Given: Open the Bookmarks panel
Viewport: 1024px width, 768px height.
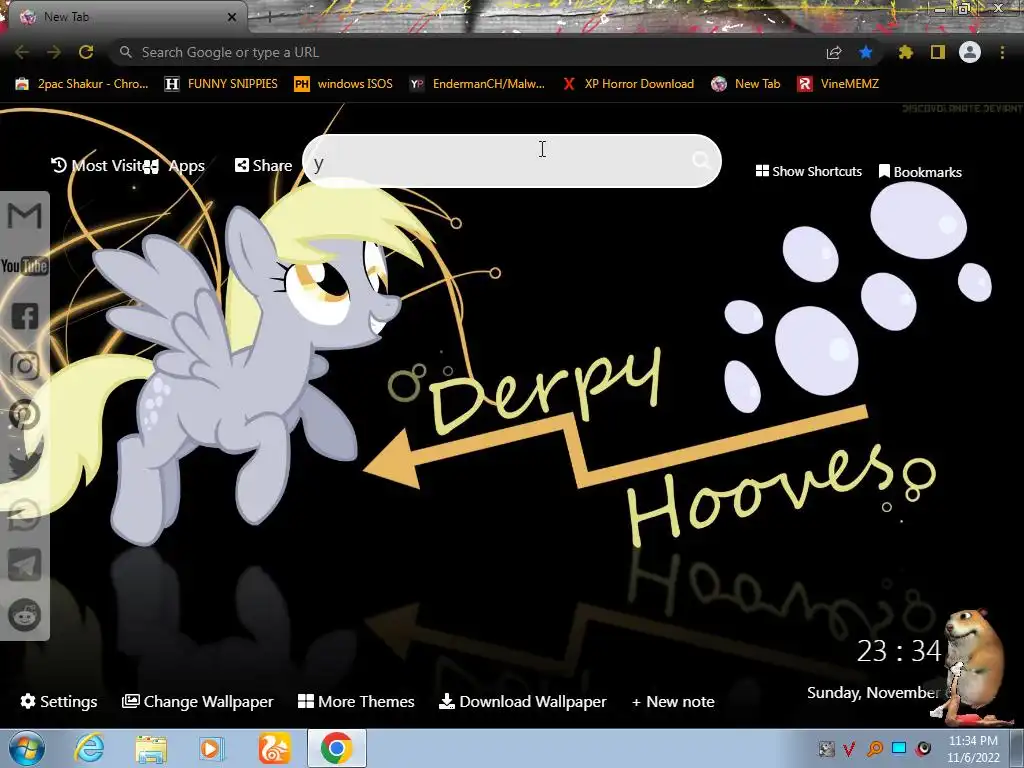Looking at the screenshot, I should 920,172.
